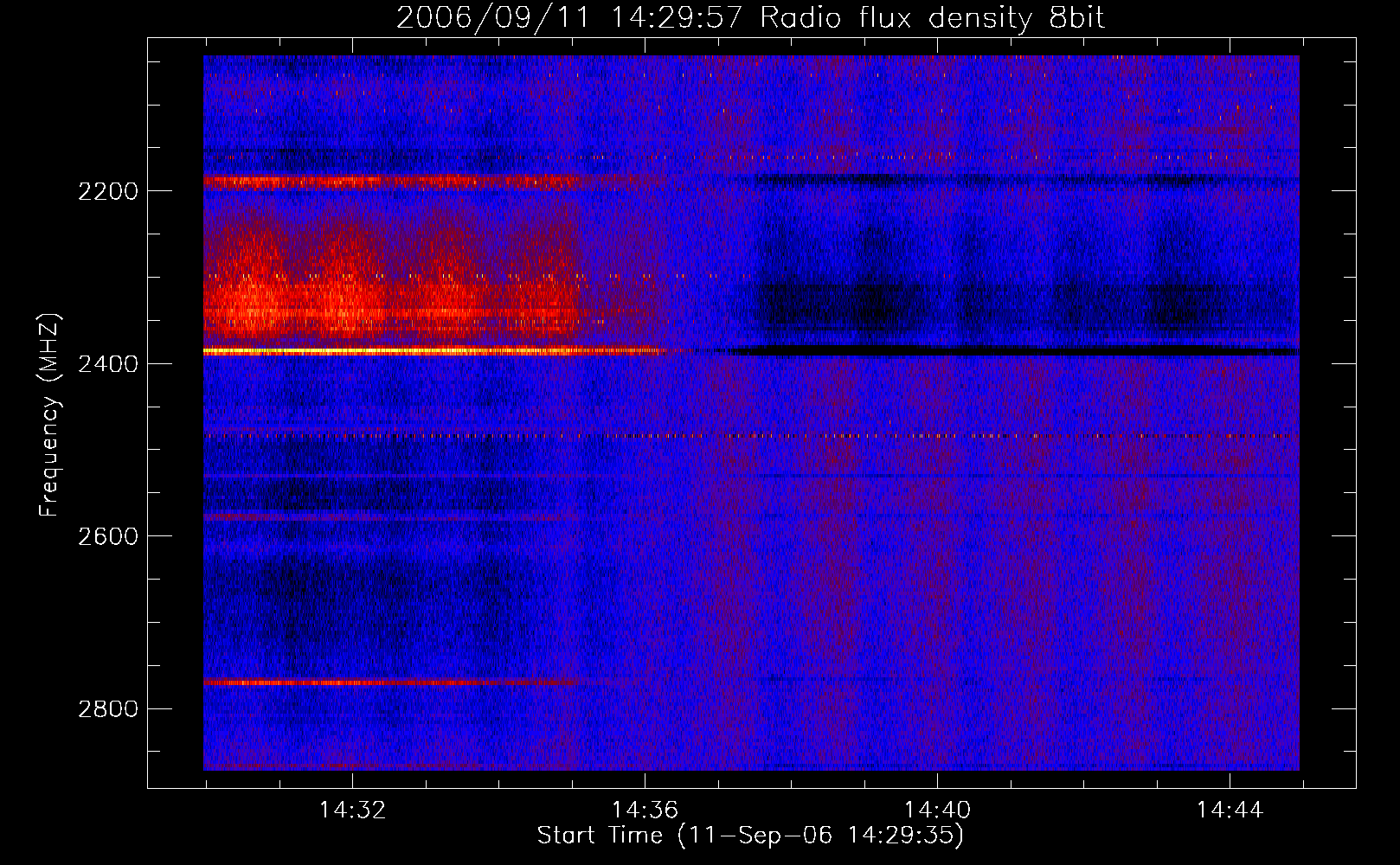
Task: Click the 14:32 time tick label
Action: click(352, 811)
